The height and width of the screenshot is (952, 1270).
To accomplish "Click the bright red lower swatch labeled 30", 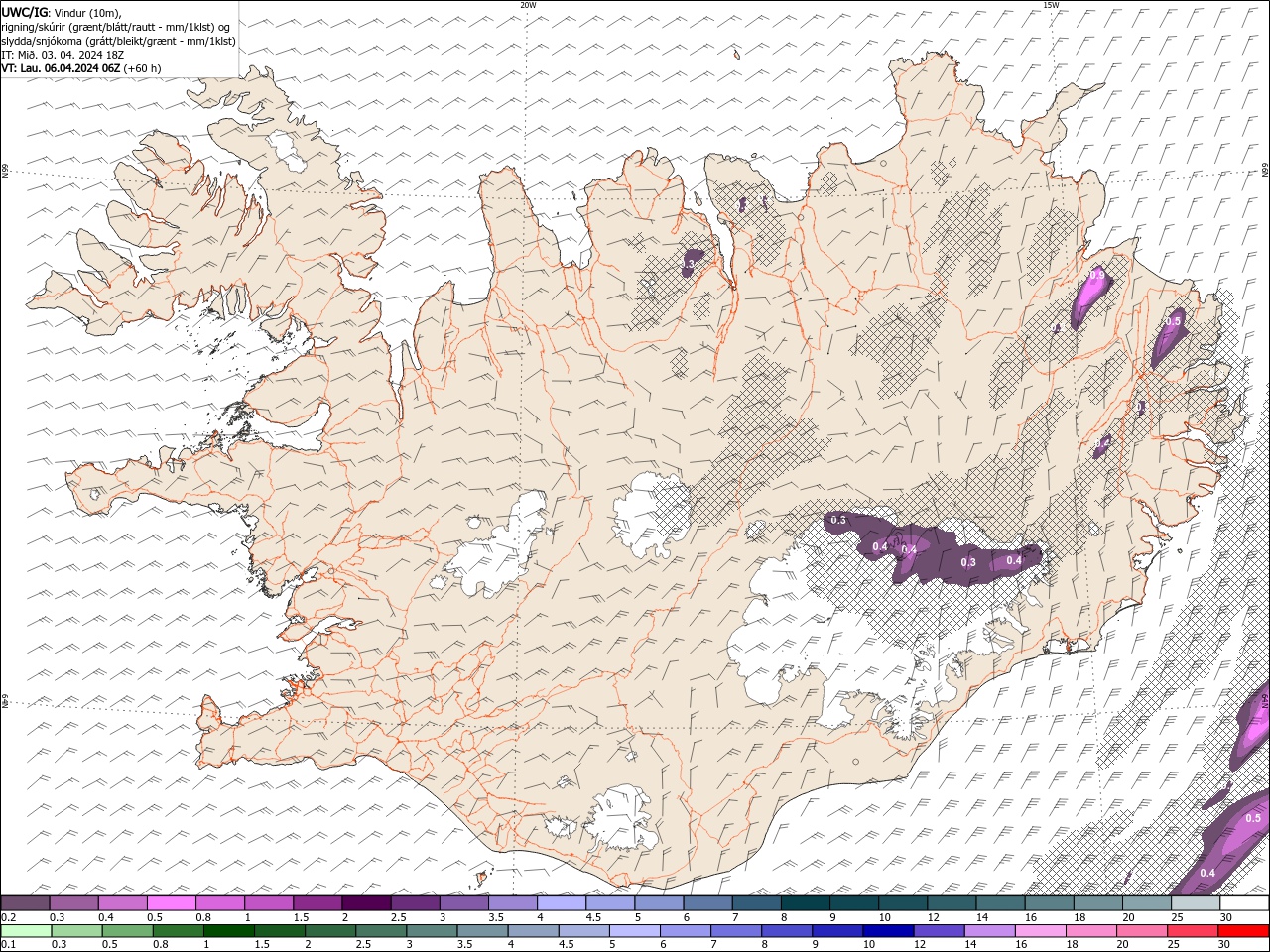I will point(1243,931).
